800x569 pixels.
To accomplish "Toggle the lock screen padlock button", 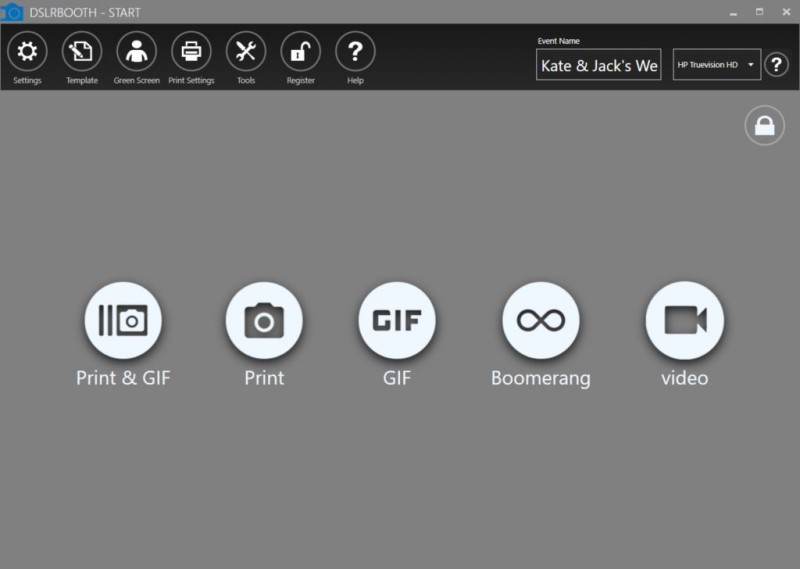I will point(764,126).
